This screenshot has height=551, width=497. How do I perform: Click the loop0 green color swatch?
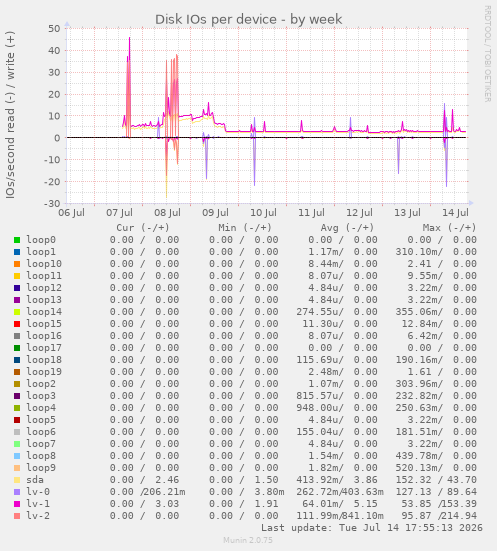click(17, 240)
